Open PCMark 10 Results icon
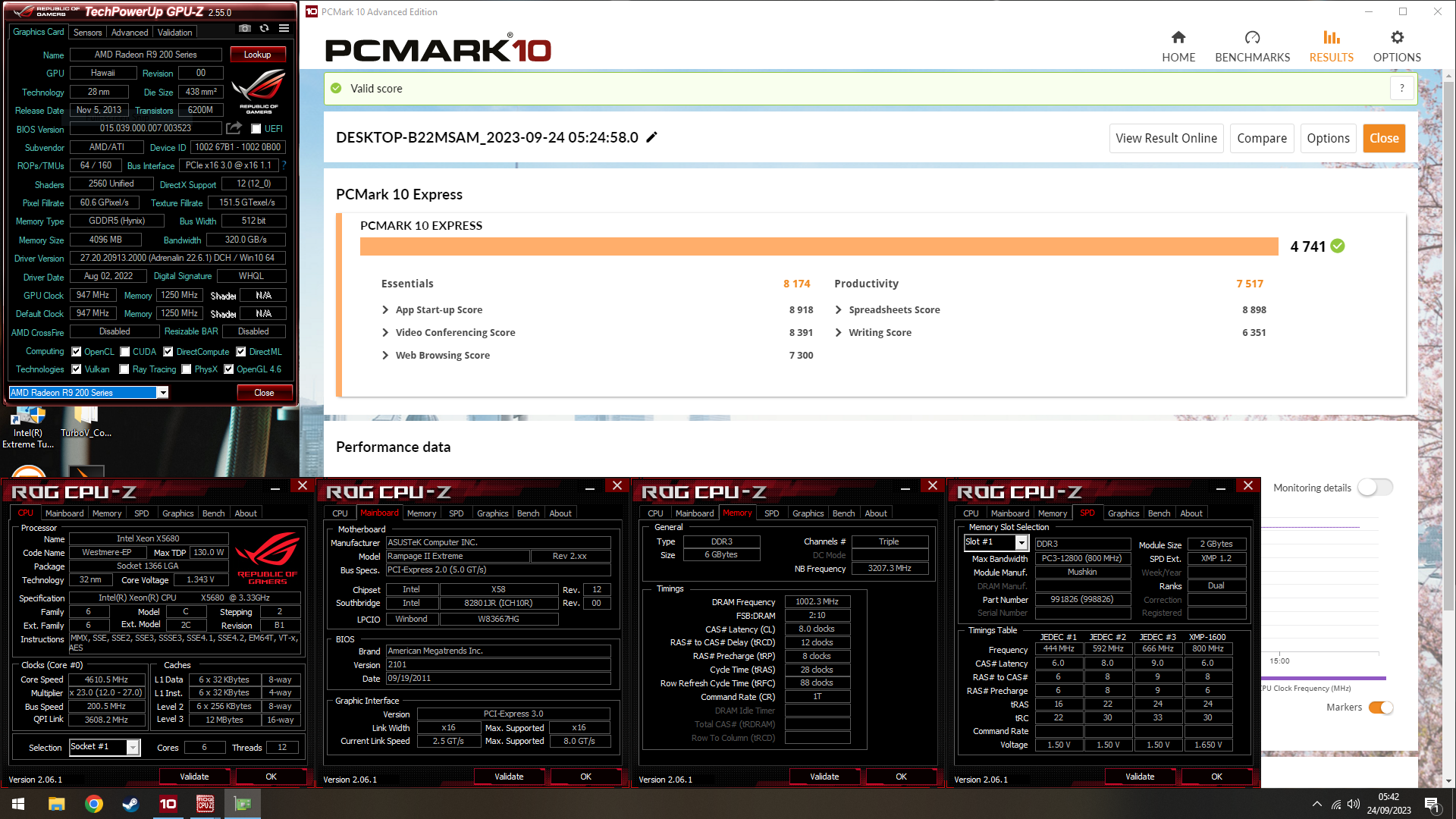The image size is (1456, 819). coord(1331,37)
